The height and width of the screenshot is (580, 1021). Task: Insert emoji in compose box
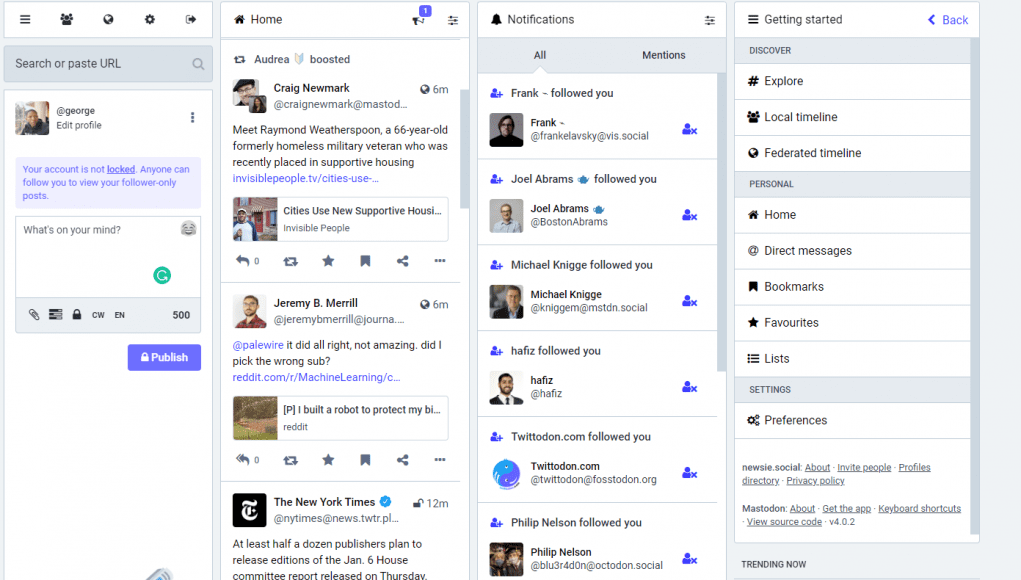pos(188,228)
